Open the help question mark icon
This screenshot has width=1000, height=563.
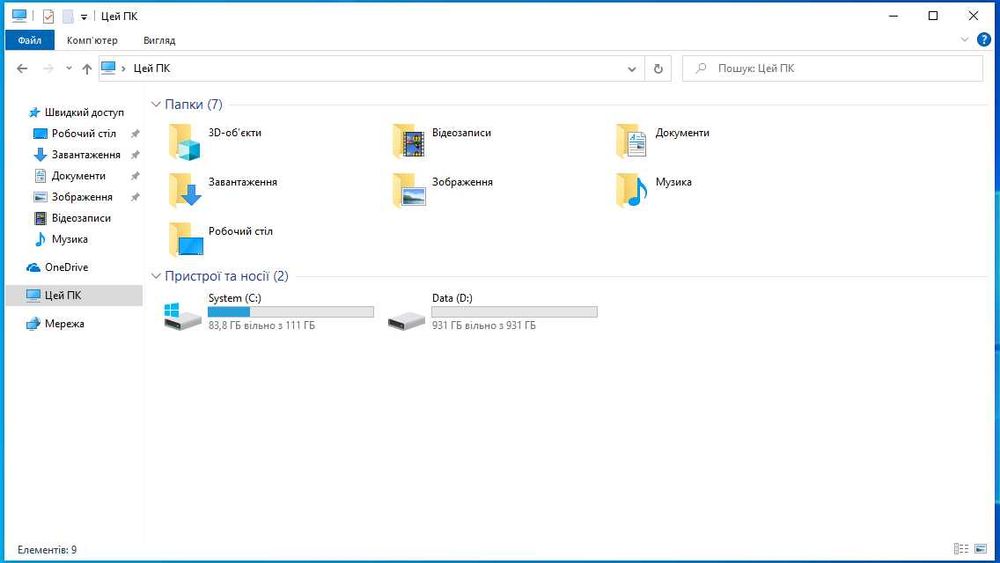point(984,40)
